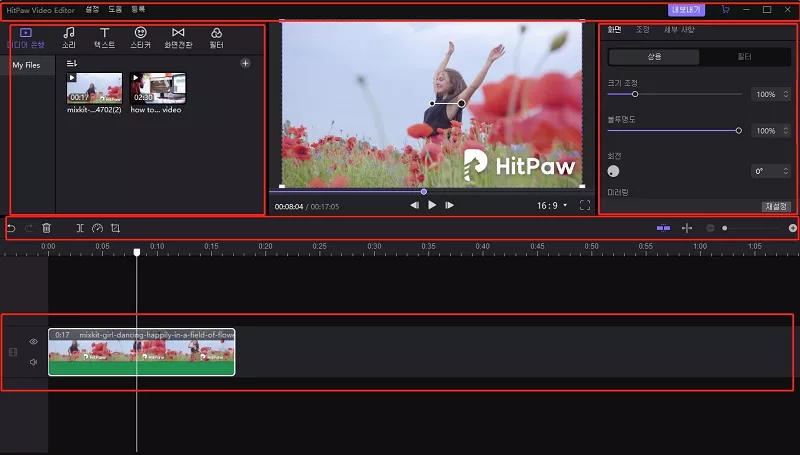Click the speed gauge icon
Viewport: 800px width, 455px height.
pyautogui.click(x=97, y=228)
